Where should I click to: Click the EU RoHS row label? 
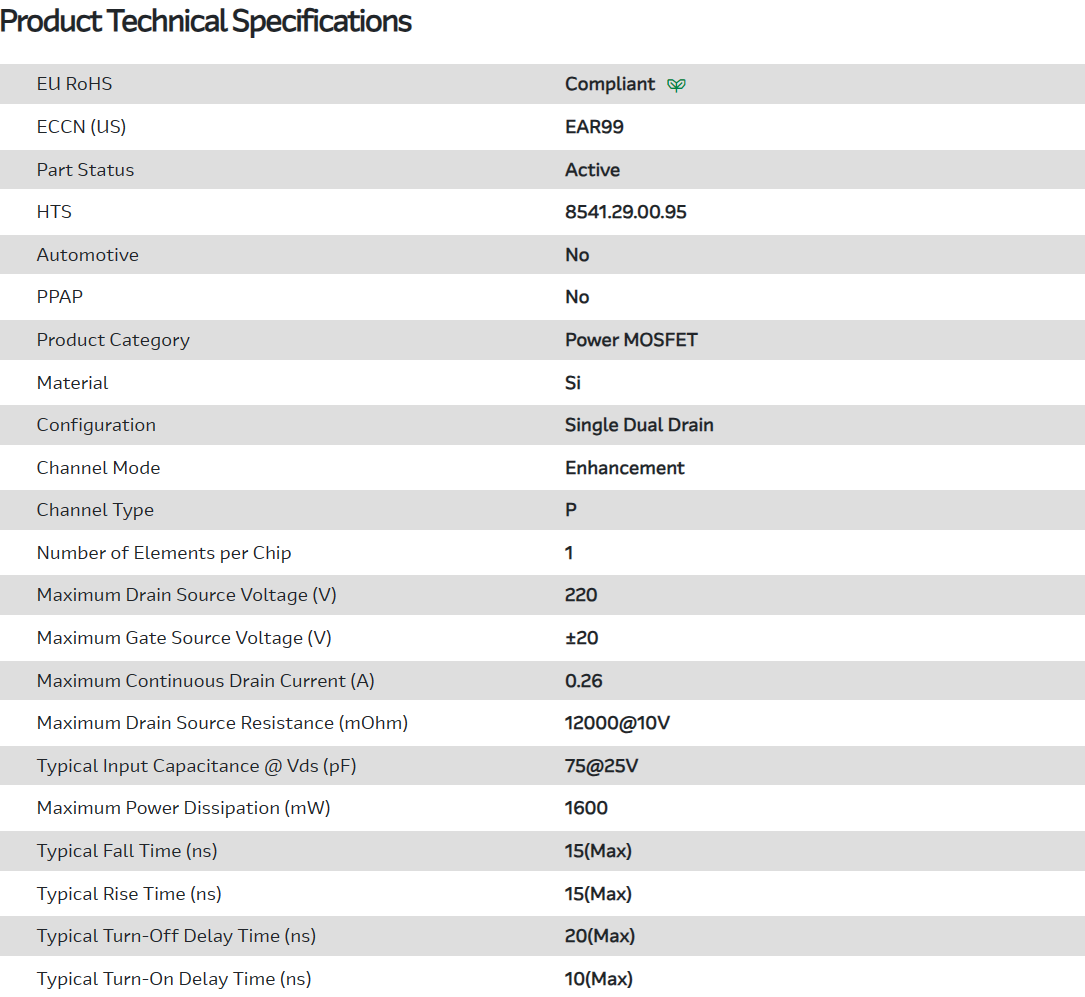tap(74, 84)
